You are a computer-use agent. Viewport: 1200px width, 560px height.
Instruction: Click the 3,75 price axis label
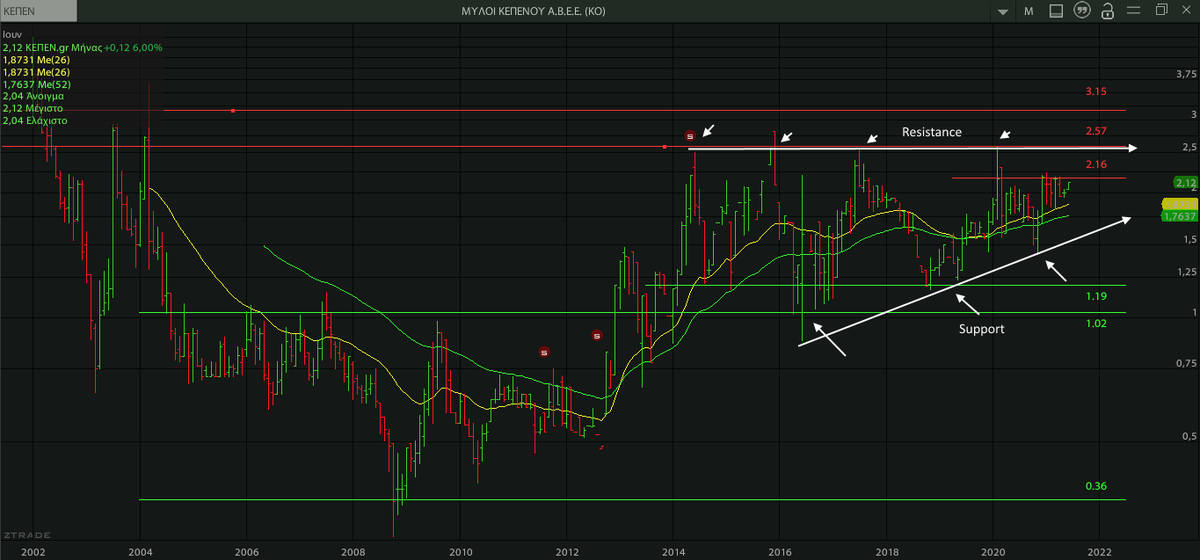(x=1186, y=74)
